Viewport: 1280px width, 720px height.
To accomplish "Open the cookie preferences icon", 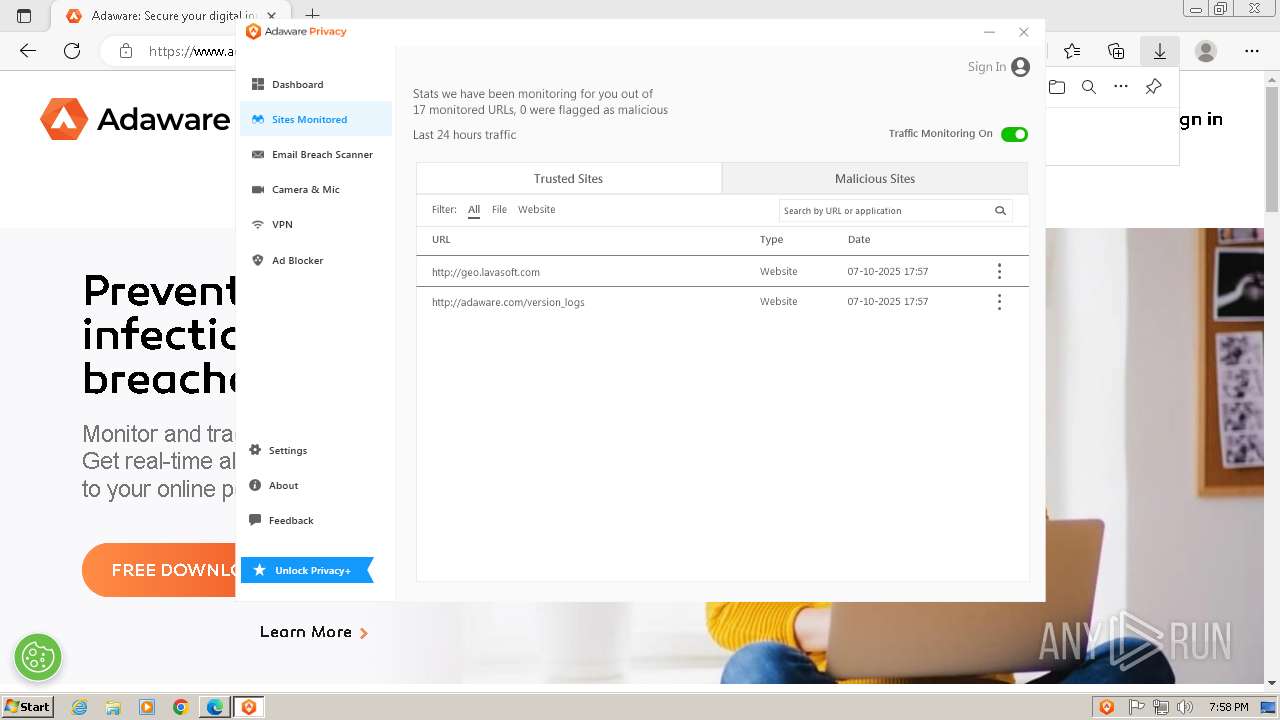I will coord(38,657).
